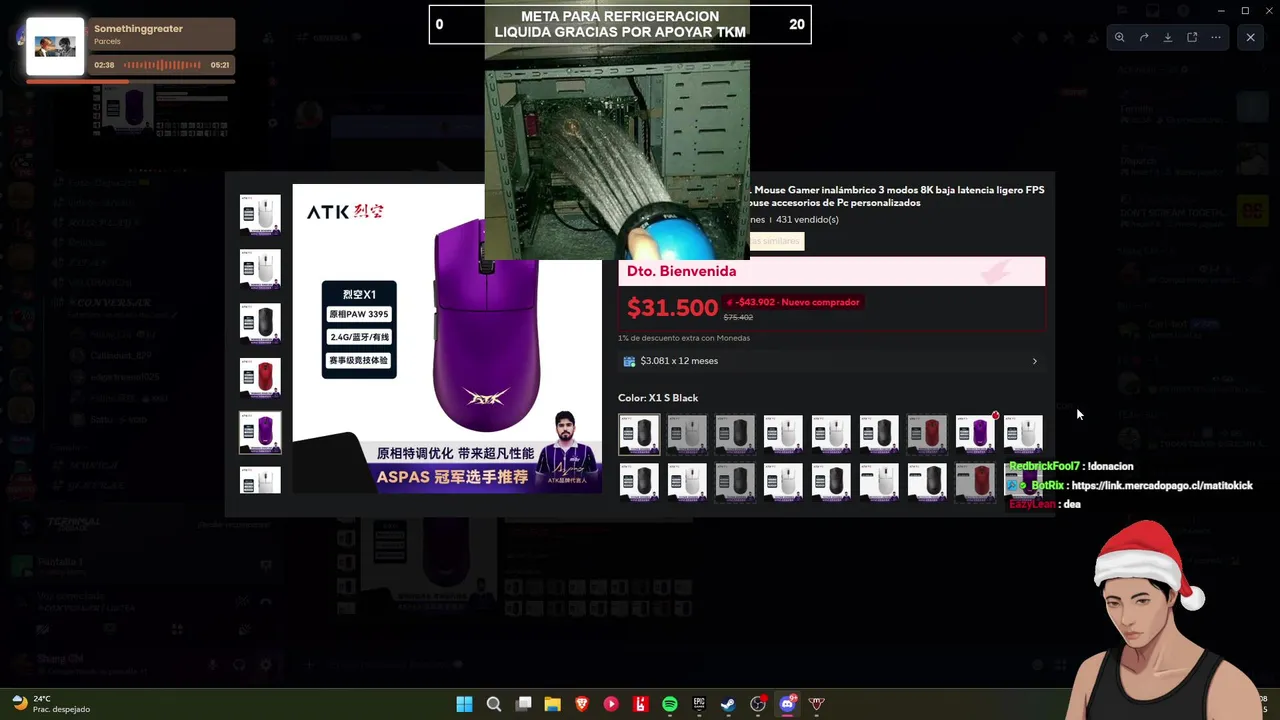Open the last taskbar app icon after Discord
The height and width of the screenshot is (720, 1280).
click(817, 704)
